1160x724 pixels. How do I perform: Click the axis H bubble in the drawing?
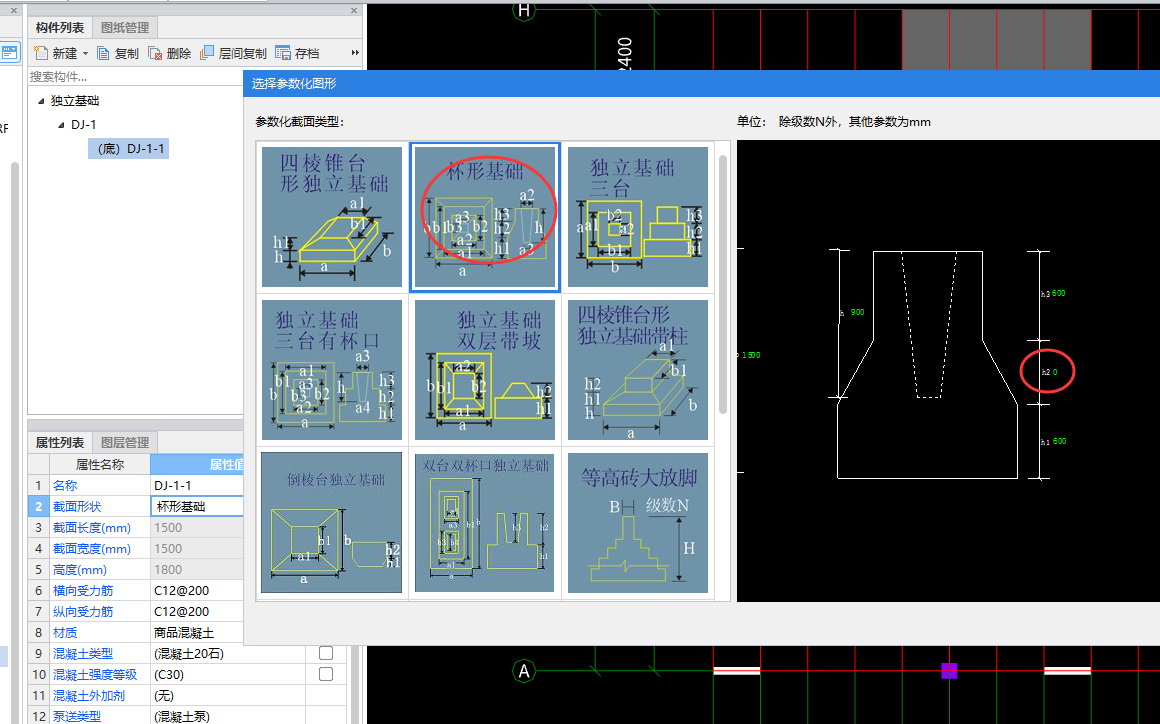(524, 10)
